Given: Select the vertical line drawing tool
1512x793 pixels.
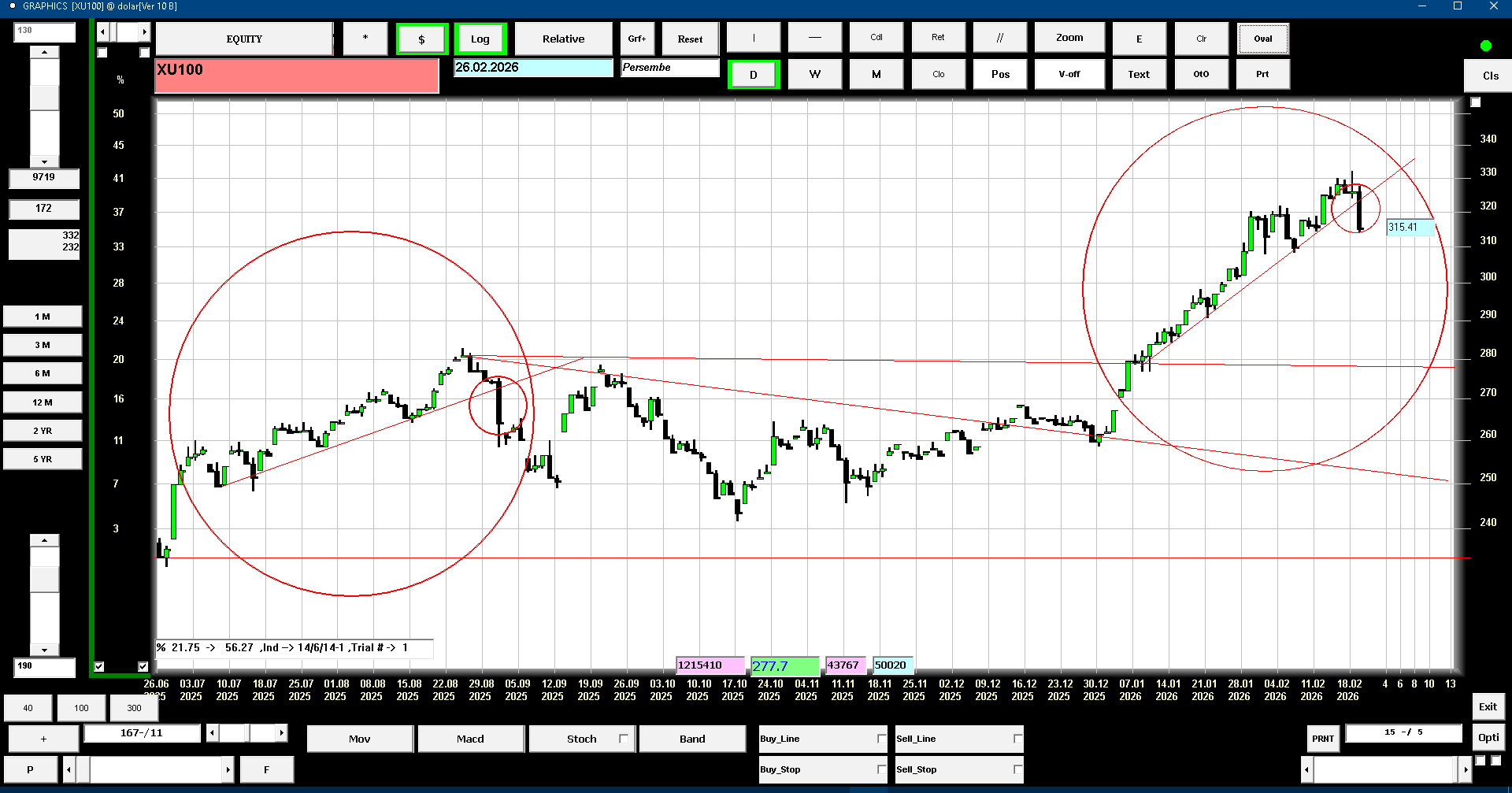Looking at the screenshot, I should click(x=754, y=38).
